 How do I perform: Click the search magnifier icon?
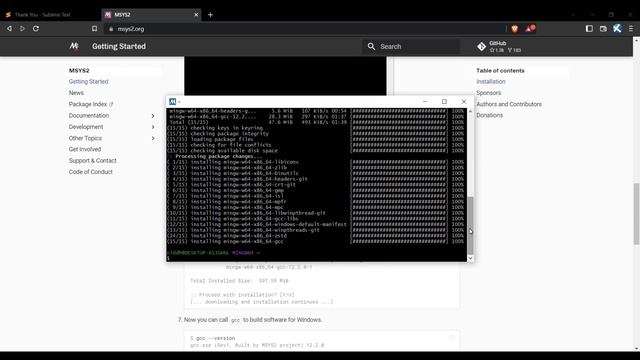[371, 47]
